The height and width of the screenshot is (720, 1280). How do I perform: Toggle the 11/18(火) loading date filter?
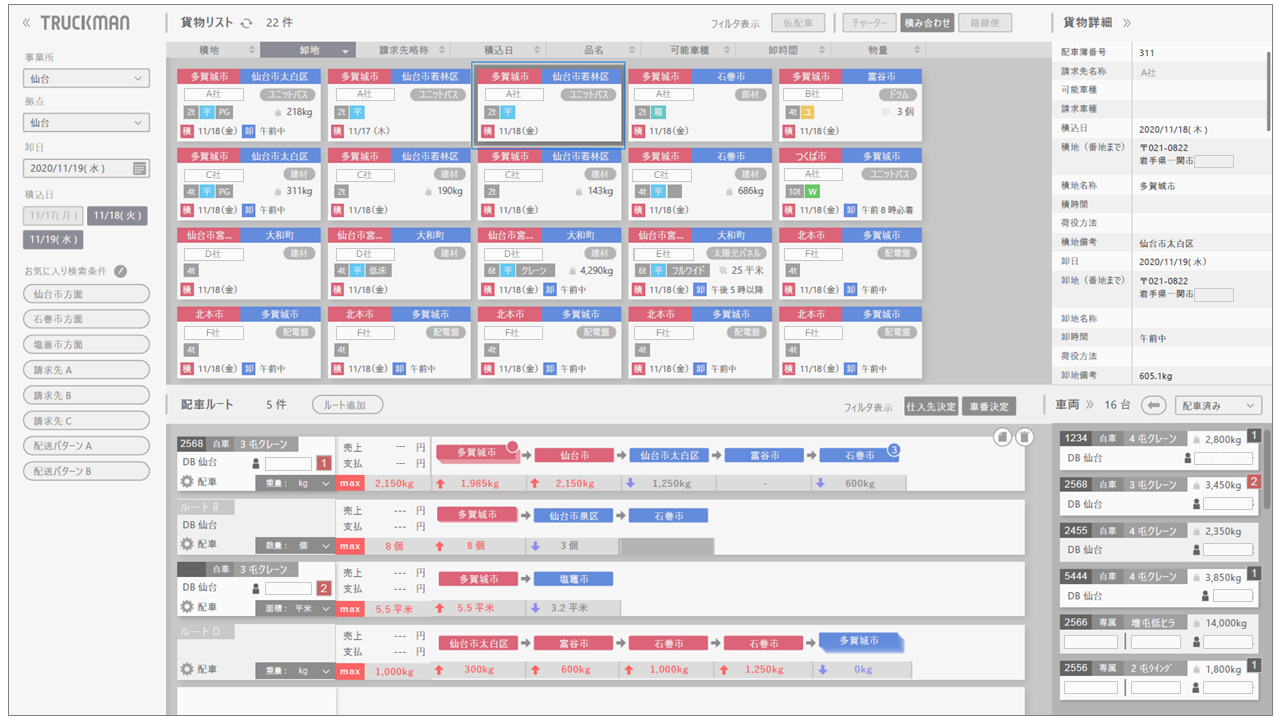point(116,215)
